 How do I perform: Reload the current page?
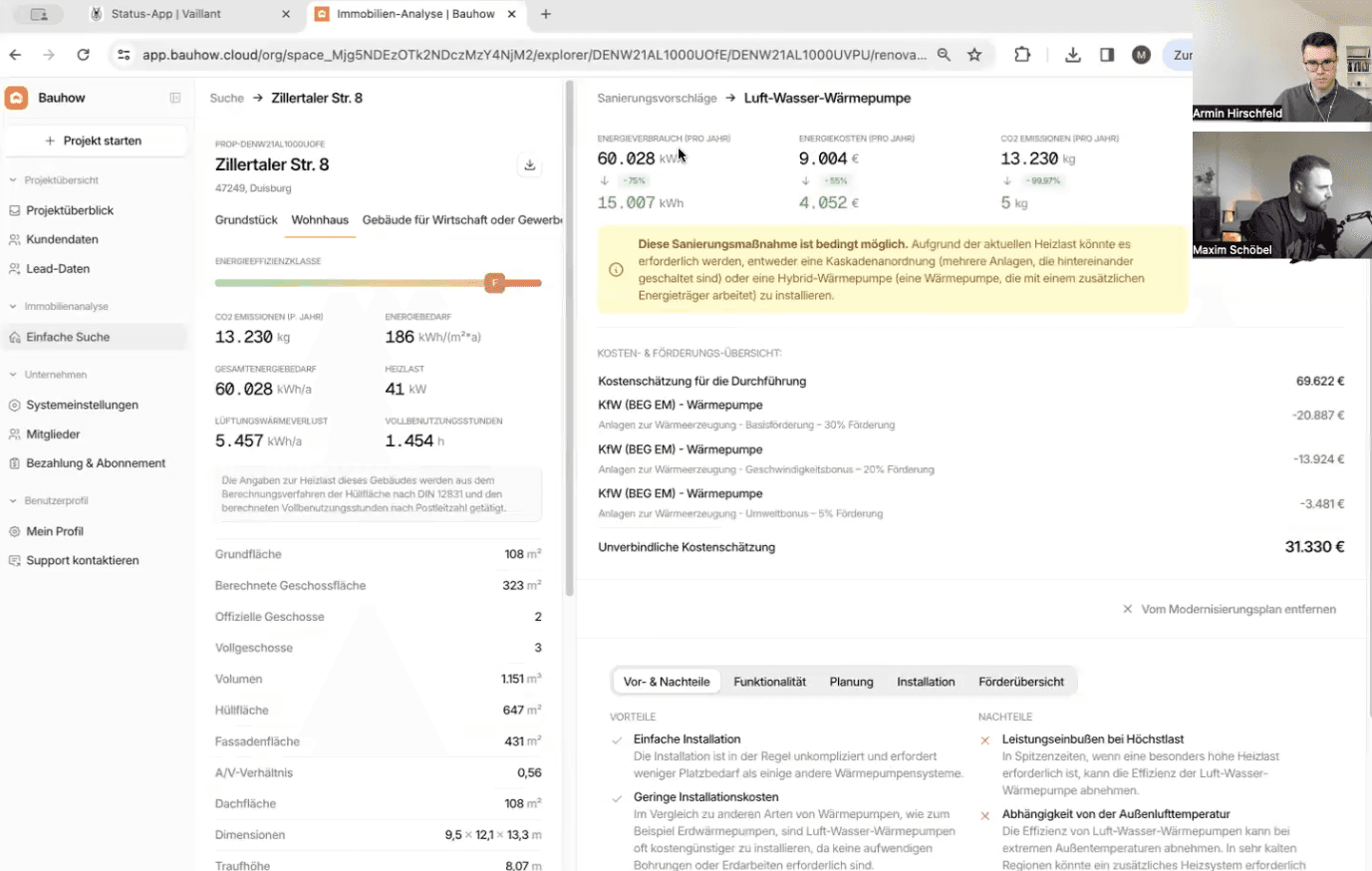(84, 55)
